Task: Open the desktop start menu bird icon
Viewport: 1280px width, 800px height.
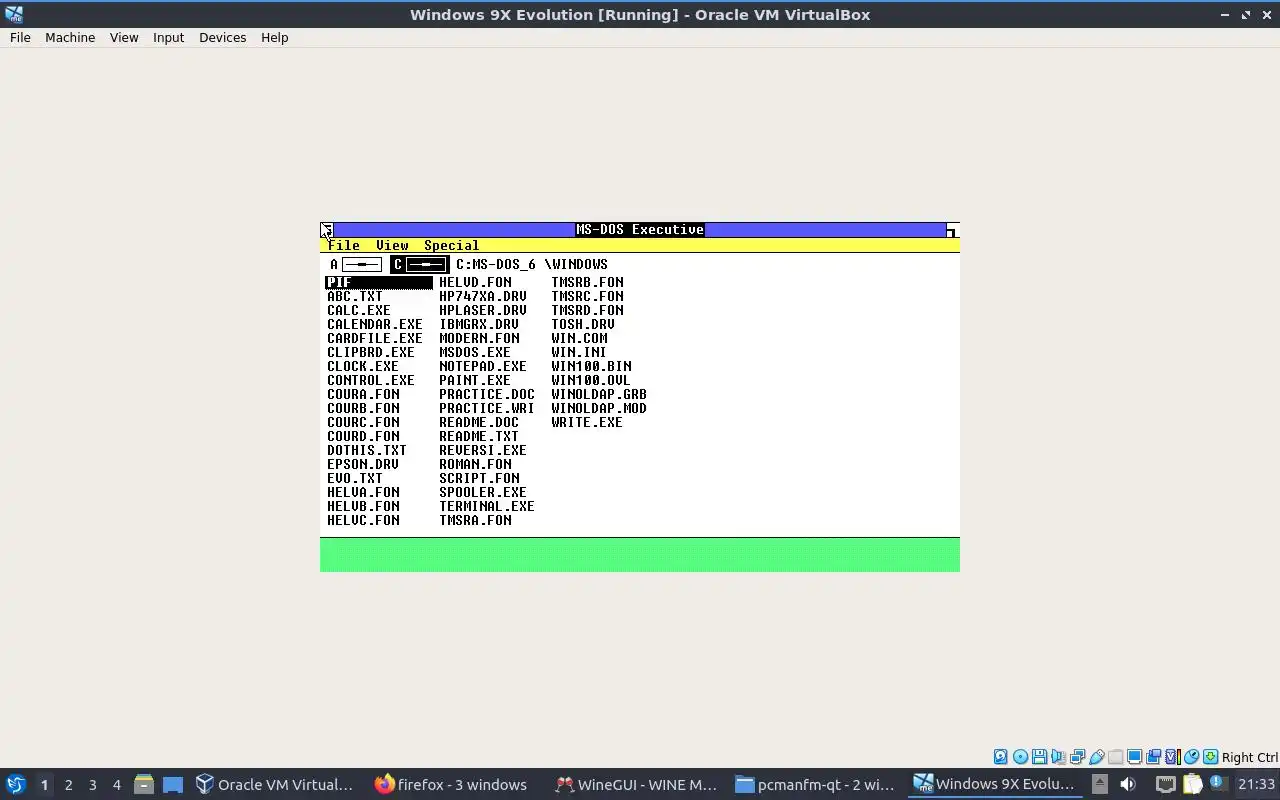Action: [x=15, y=784]
